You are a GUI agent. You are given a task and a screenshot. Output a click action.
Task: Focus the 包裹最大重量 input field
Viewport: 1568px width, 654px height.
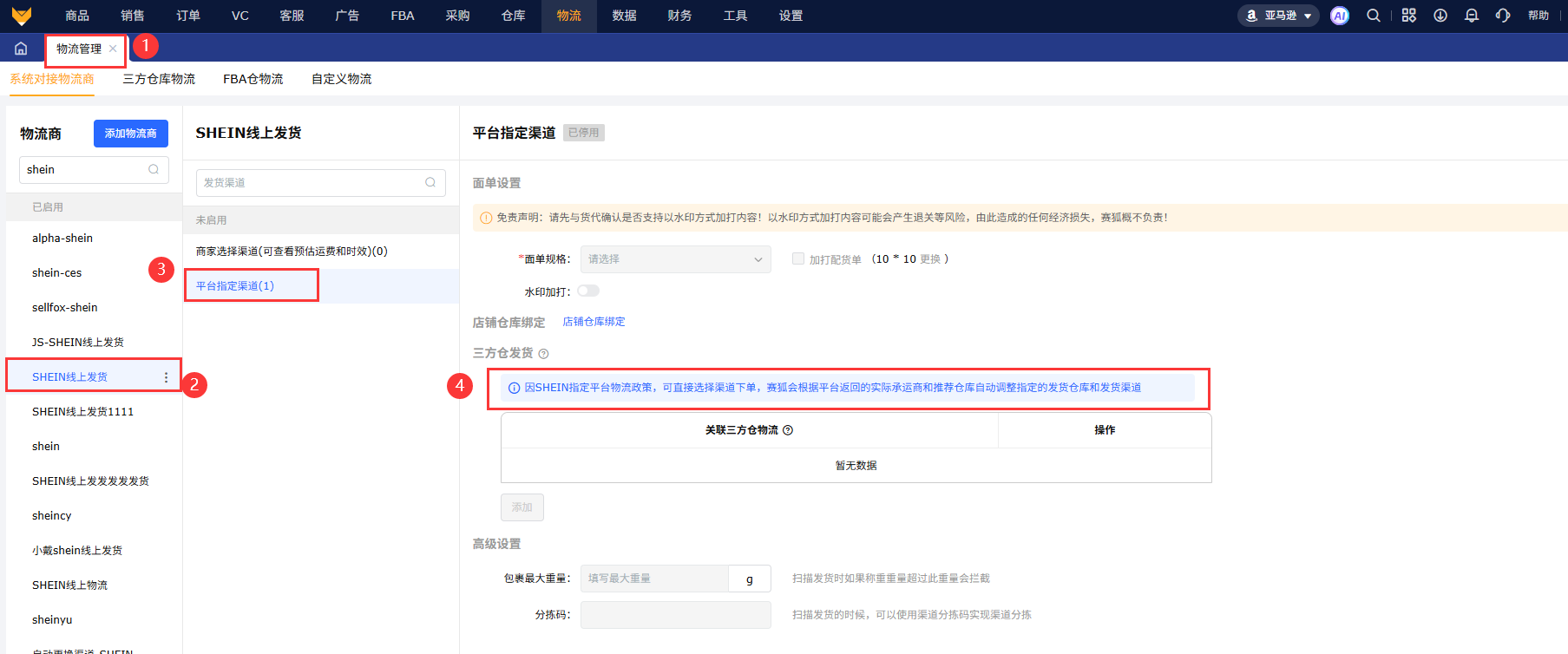click(x=654, y=579)
